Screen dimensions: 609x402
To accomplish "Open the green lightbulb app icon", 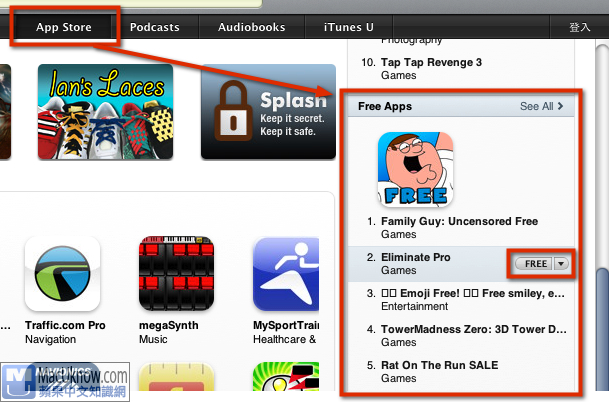I will click(286, 377).
